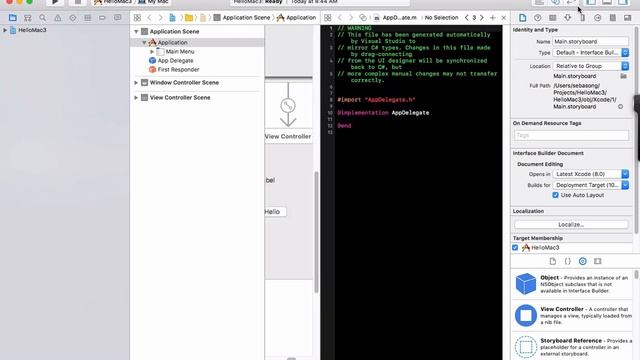This screenshot has width=640, height=360.
Task: Open the 'Builds for' deployment target dropdown
Action: tap(591, 185)
